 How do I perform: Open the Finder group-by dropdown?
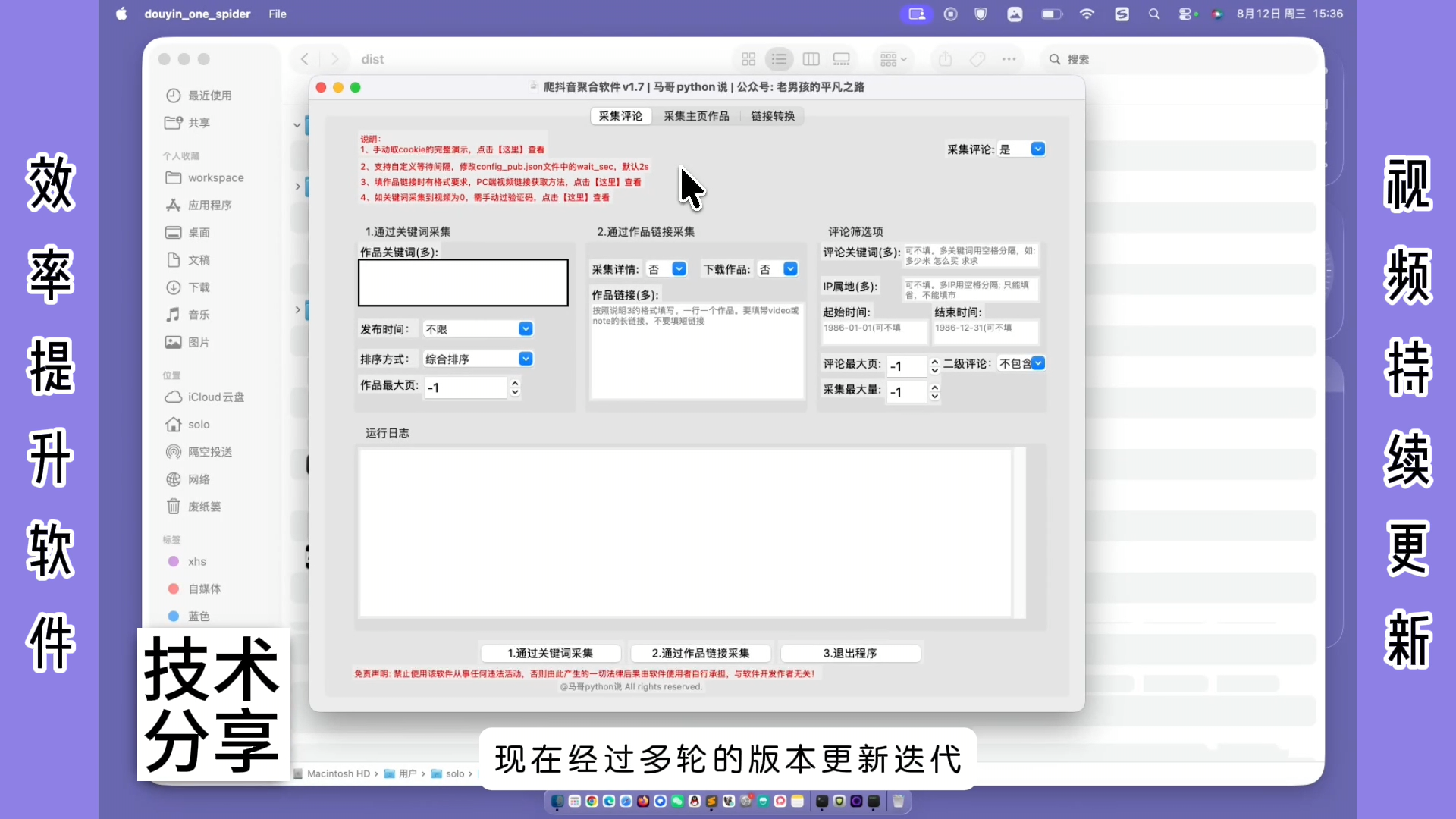[893, 59]
